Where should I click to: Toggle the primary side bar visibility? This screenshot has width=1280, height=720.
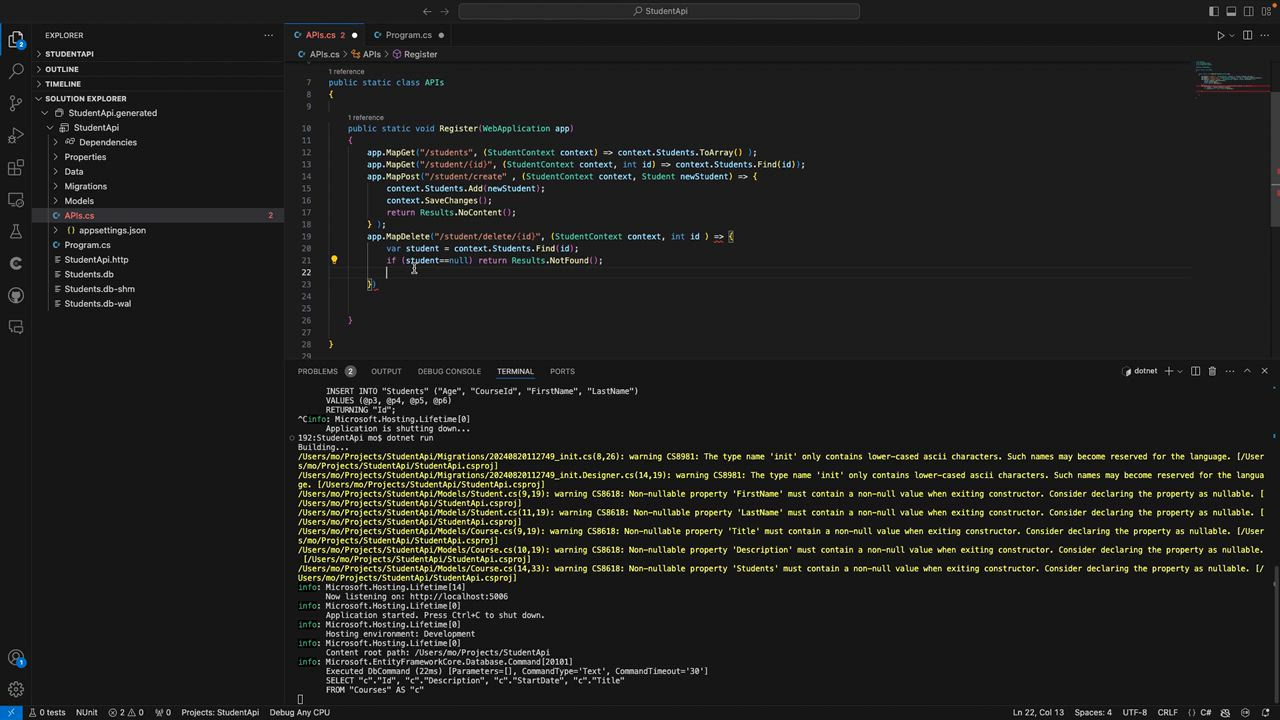point(1214,11)
